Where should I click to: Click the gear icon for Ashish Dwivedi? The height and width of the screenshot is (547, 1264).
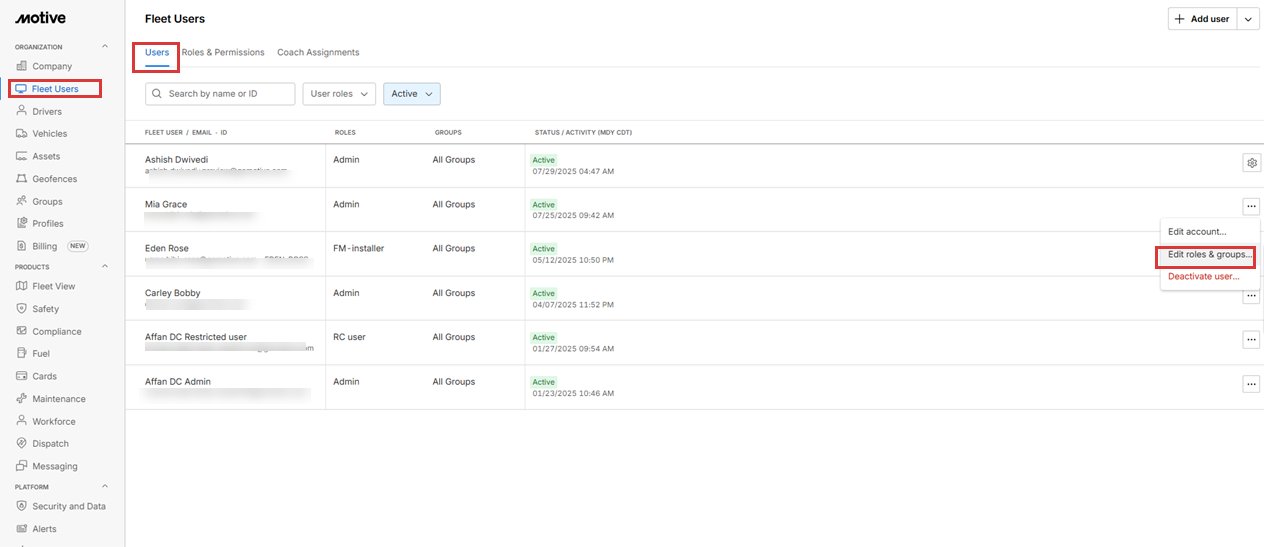(x=1251, y=162)
